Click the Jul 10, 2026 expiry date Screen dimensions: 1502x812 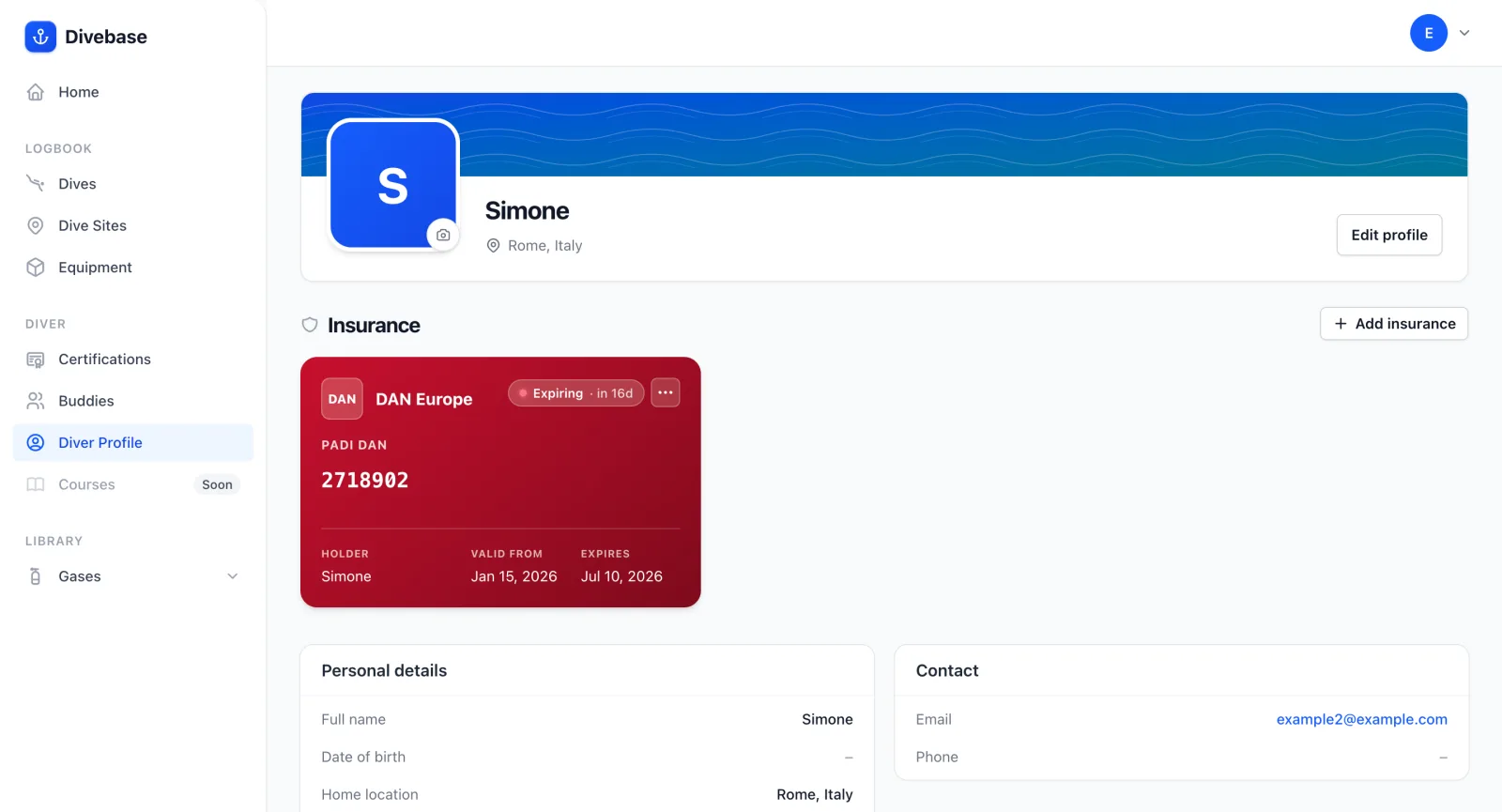[621, 576]
